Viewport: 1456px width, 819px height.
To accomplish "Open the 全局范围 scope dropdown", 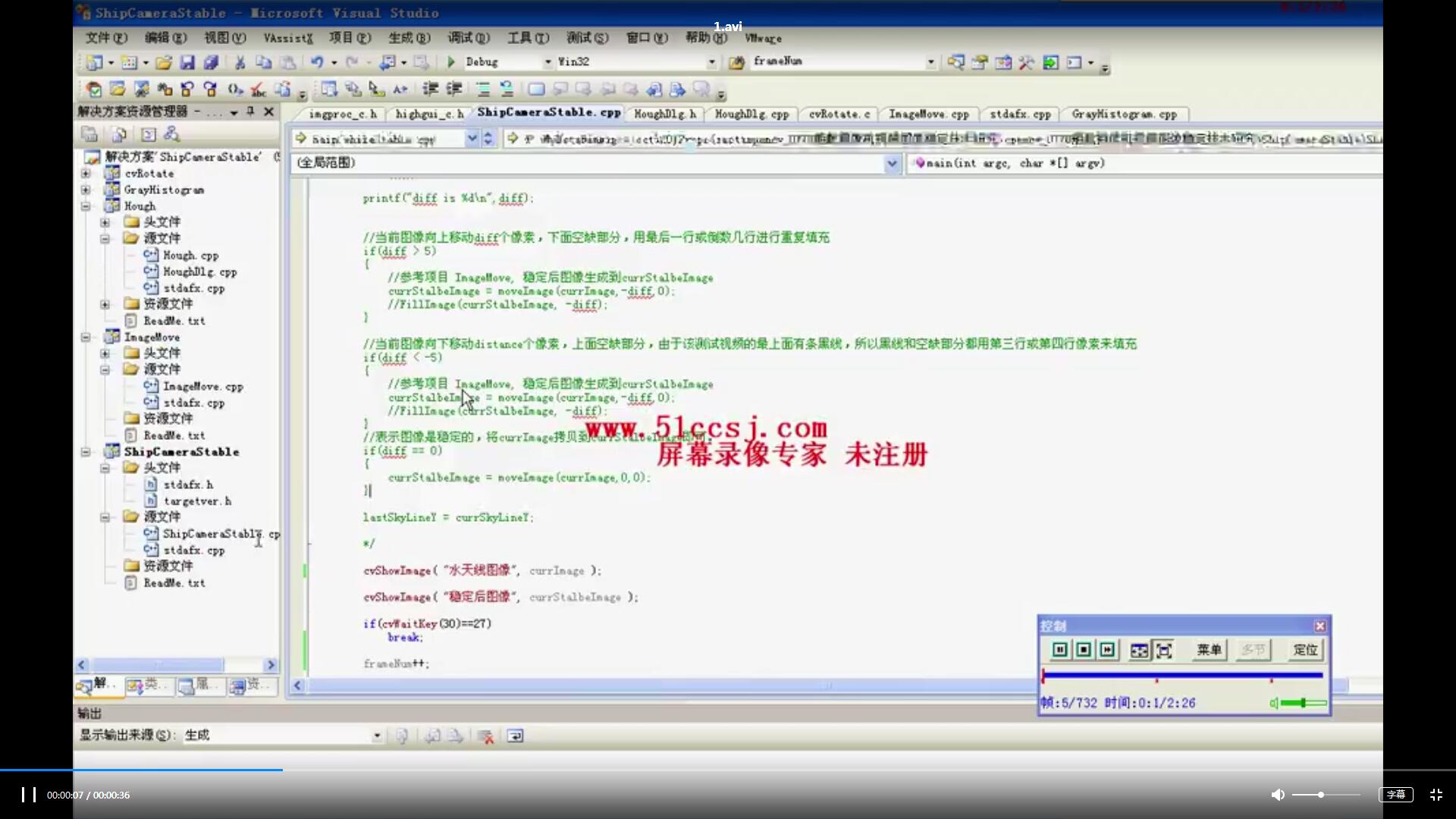I will 892,163.
